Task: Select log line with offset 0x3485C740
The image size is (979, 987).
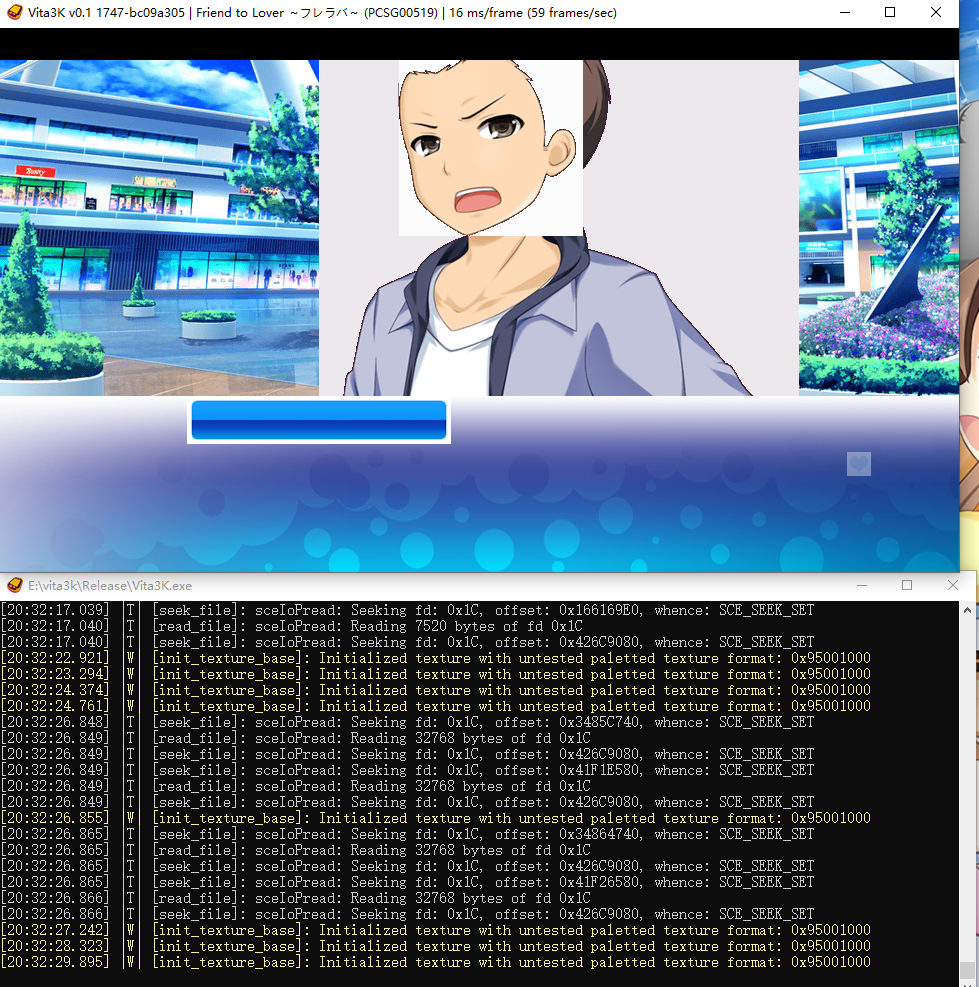Action: pyautogui.click(x=407, y=722)
